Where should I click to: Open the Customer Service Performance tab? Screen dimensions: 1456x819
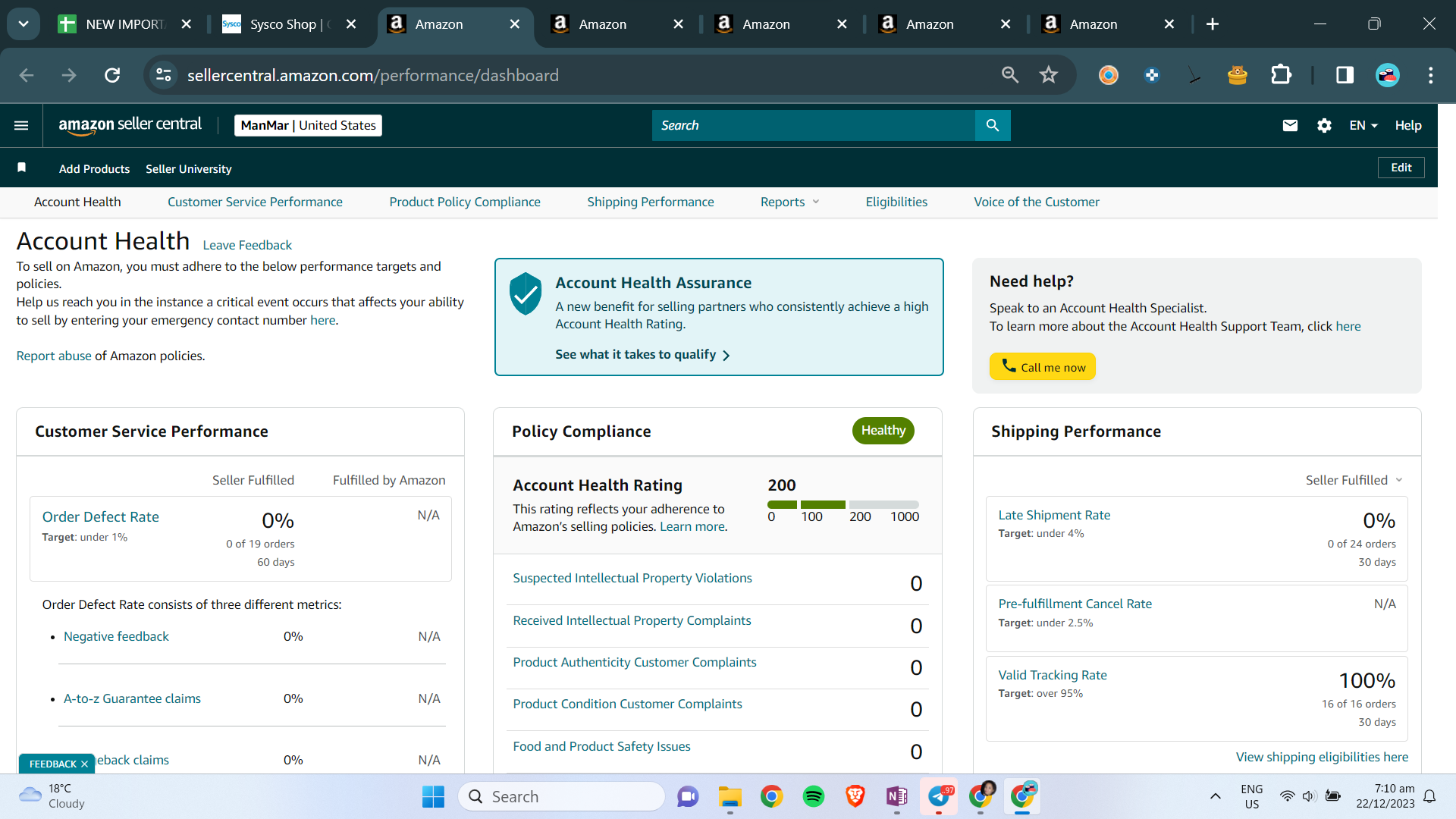[255, 202]
